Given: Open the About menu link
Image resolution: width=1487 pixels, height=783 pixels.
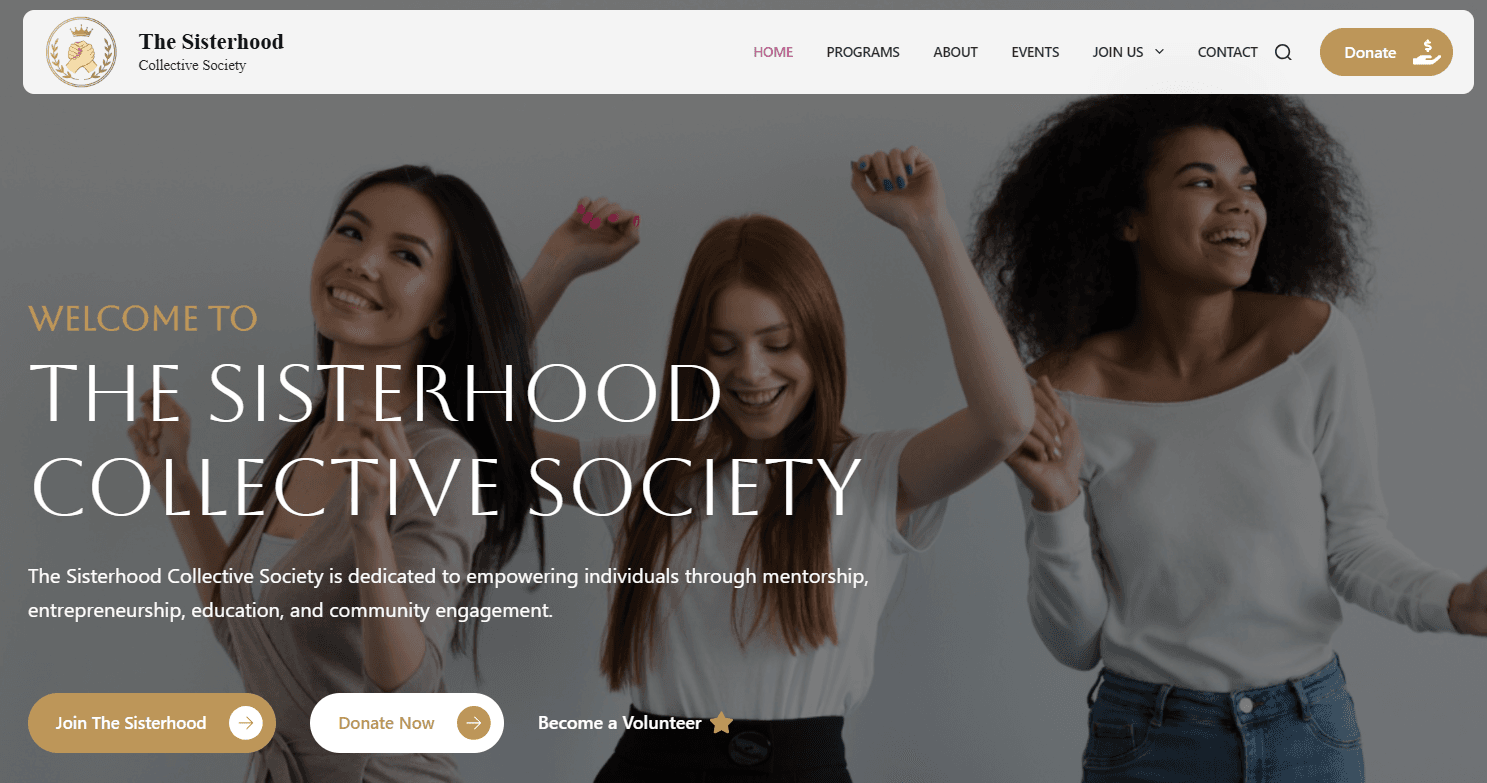Looking at the screenshot, I should pyautogui.click(x=955, y=52).
